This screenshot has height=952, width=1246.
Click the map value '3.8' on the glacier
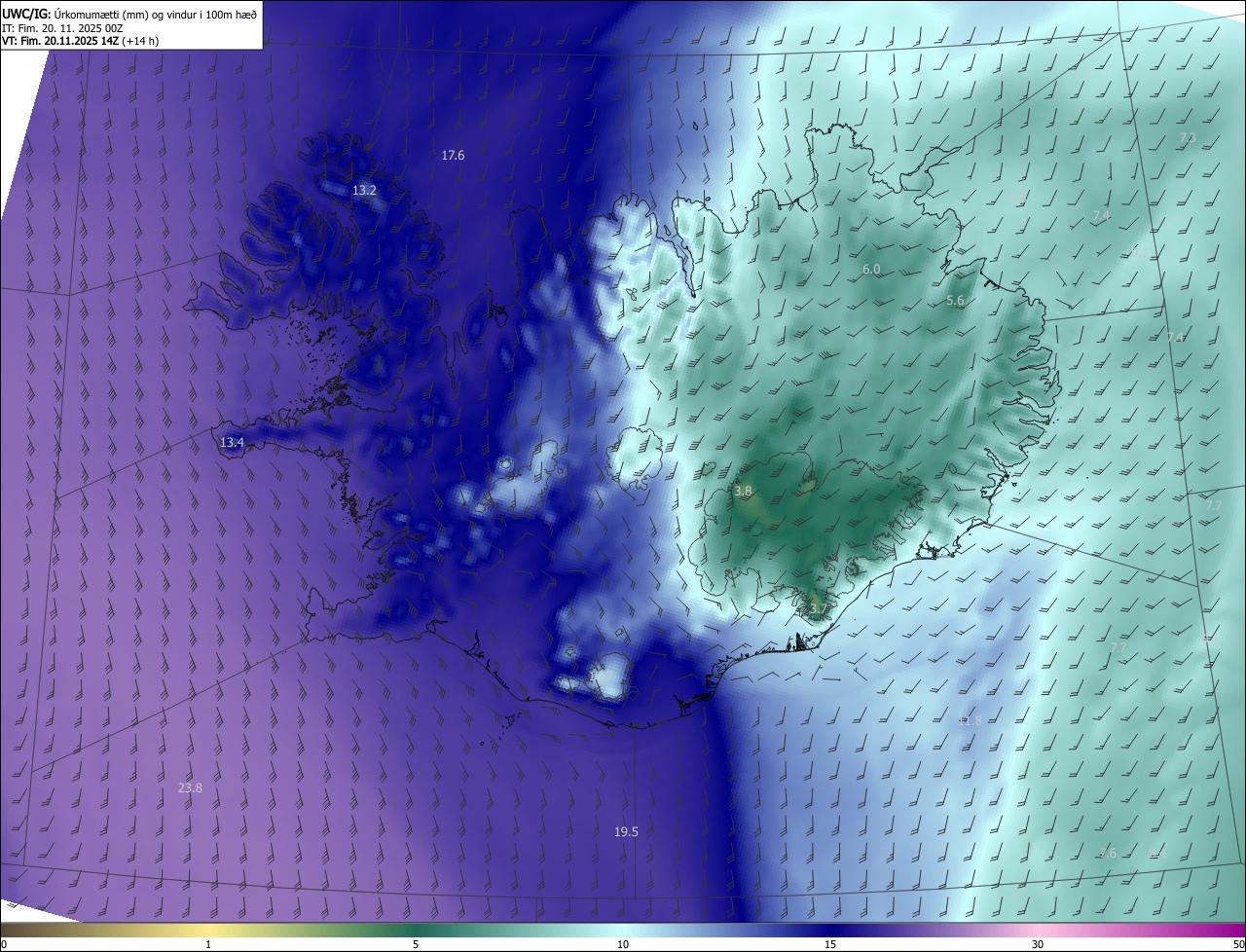click(x=743, y=492)
